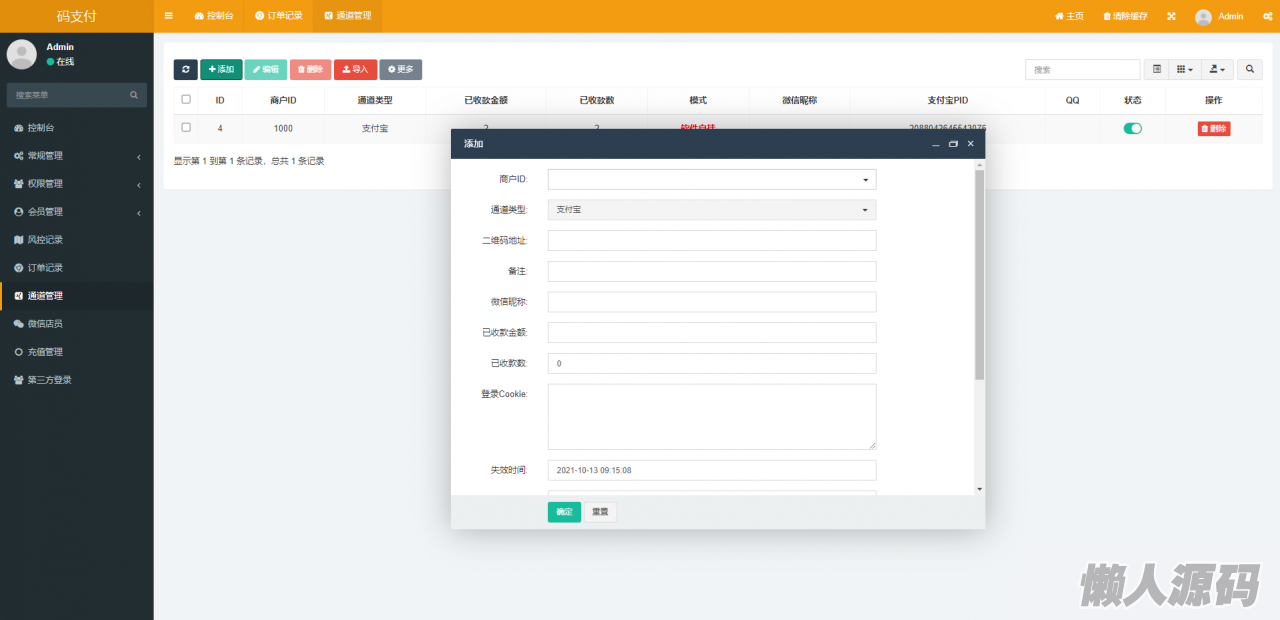
Task: Toggle the 状态 switch for row 4
Action: click(x=1132, y=128)
